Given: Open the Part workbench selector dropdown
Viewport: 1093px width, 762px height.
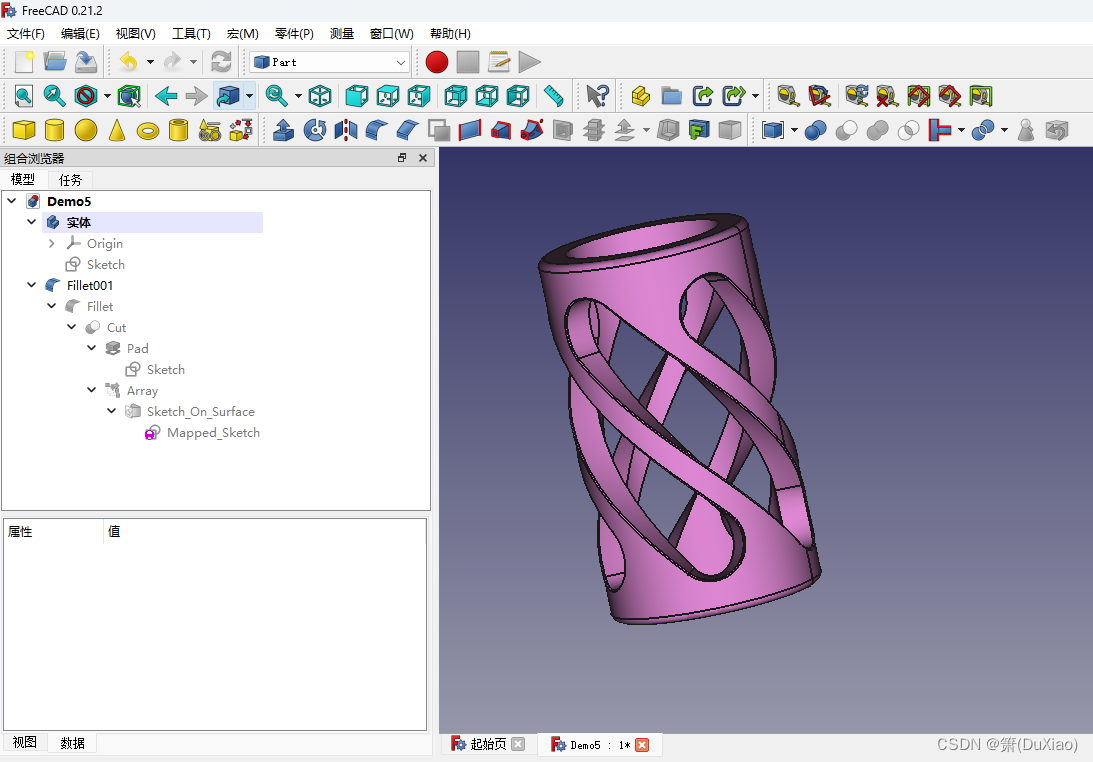Looking at the screenshot, I should 330,62.
